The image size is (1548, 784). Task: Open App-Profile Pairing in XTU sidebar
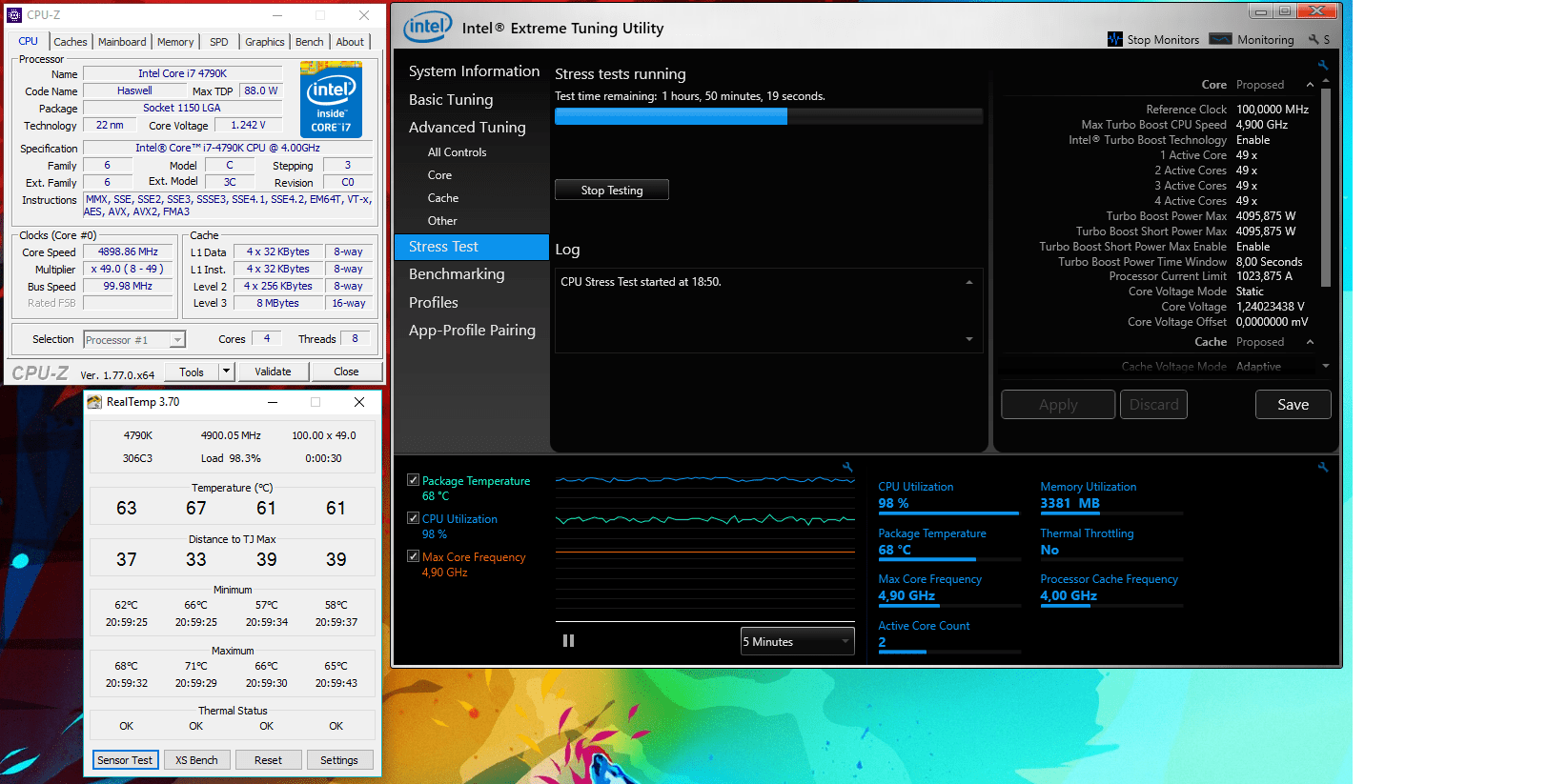point(472,331)
